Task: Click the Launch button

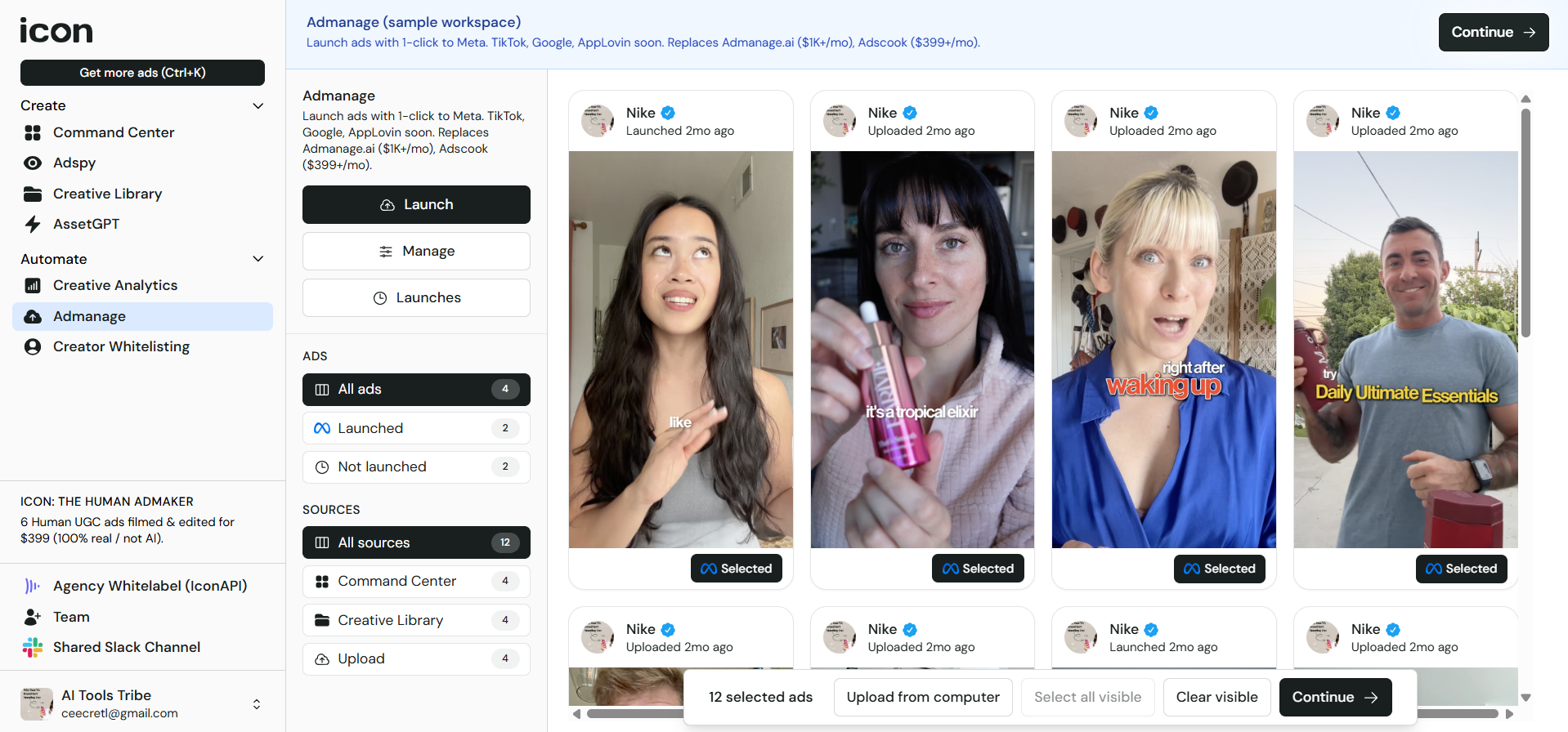Action: tap(416, 204)
